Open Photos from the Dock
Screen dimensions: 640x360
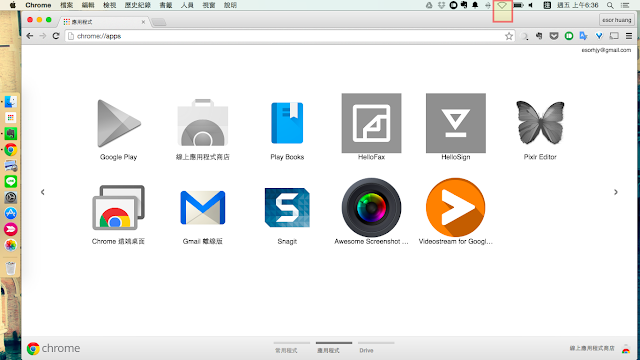coord(11,245)
